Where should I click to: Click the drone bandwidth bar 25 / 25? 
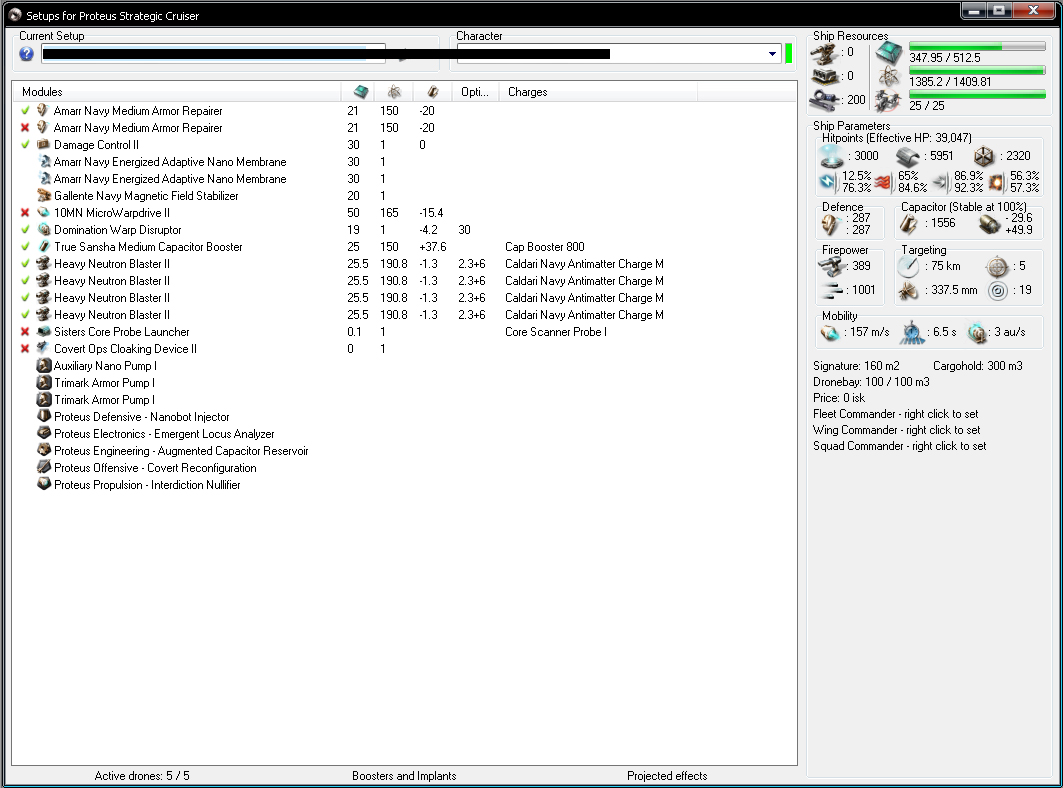(x=977, y=95)
